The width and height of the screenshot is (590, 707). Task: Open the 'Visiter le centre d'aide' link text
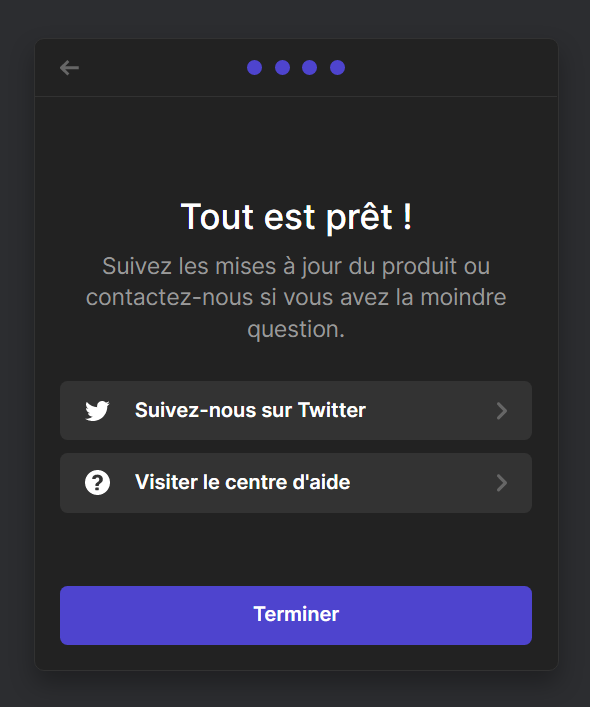[242, 482]
